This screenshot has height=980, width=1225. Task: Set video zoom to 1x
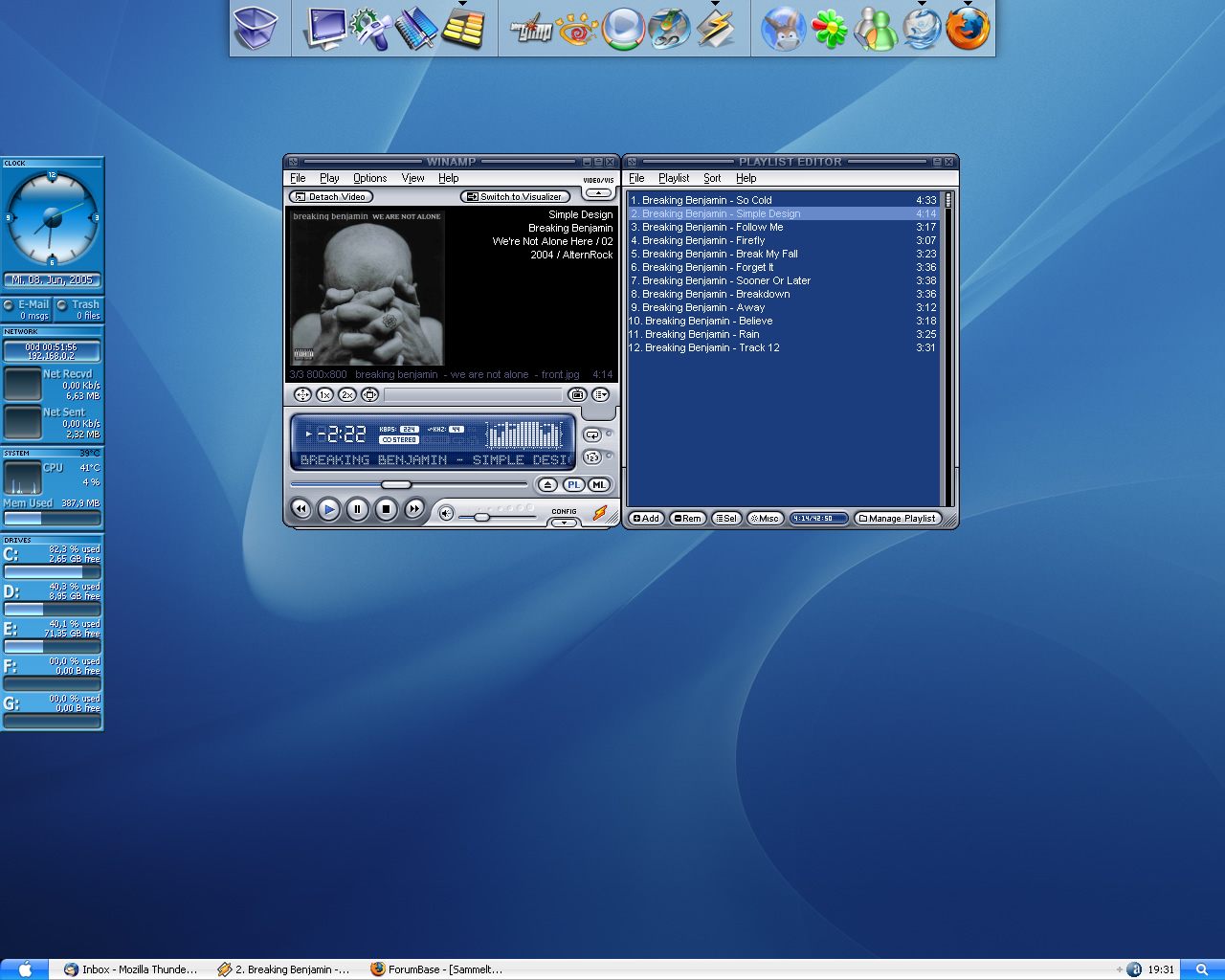(325, 394)
